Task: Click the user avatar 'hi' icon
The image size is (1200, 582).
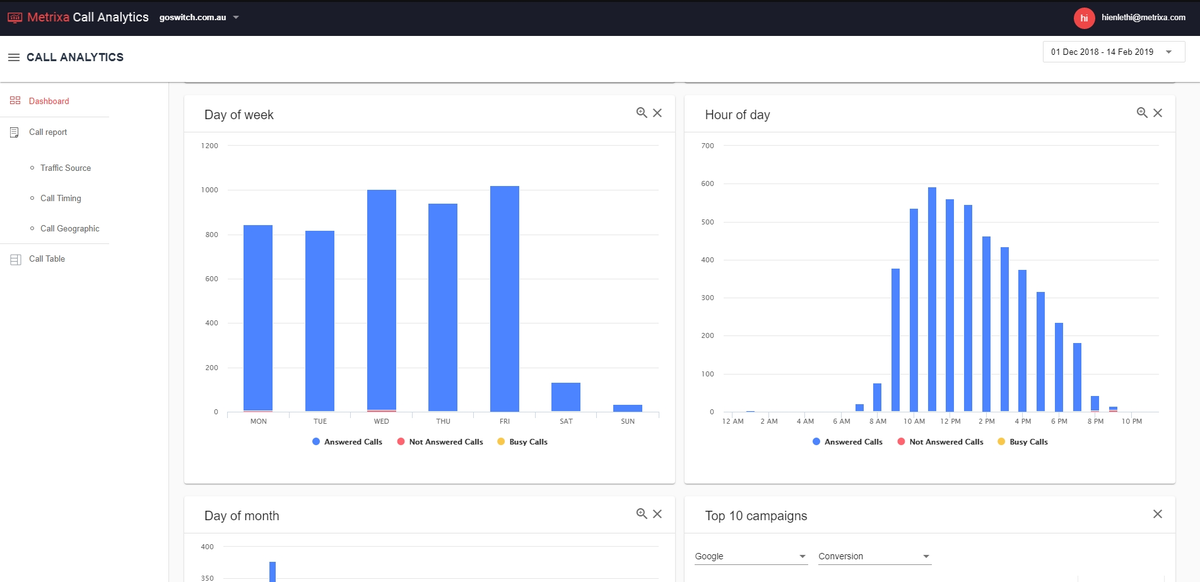Action: coord(1083,18)
